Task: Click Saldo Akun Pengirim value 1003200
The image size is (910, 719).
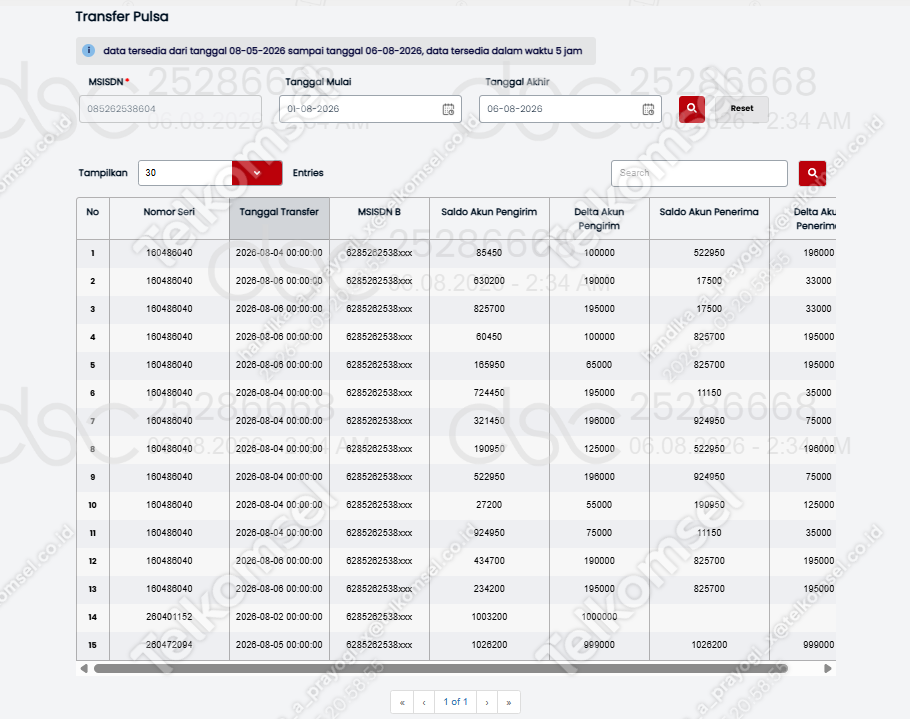Action: (x=489, y=617)
